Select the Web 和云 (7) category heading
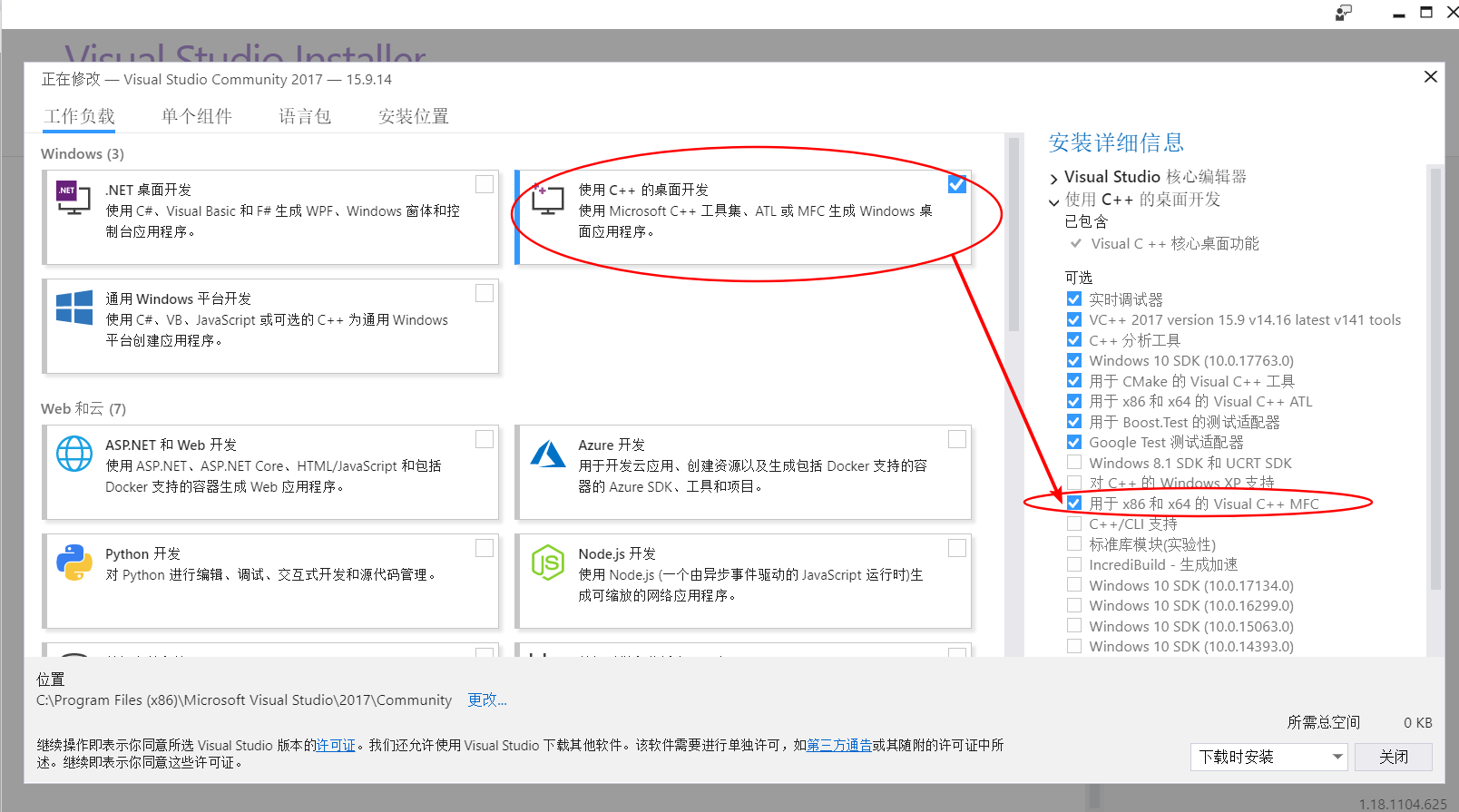The height and width of the screenshot is (812, 1459). tap(83, 409)
